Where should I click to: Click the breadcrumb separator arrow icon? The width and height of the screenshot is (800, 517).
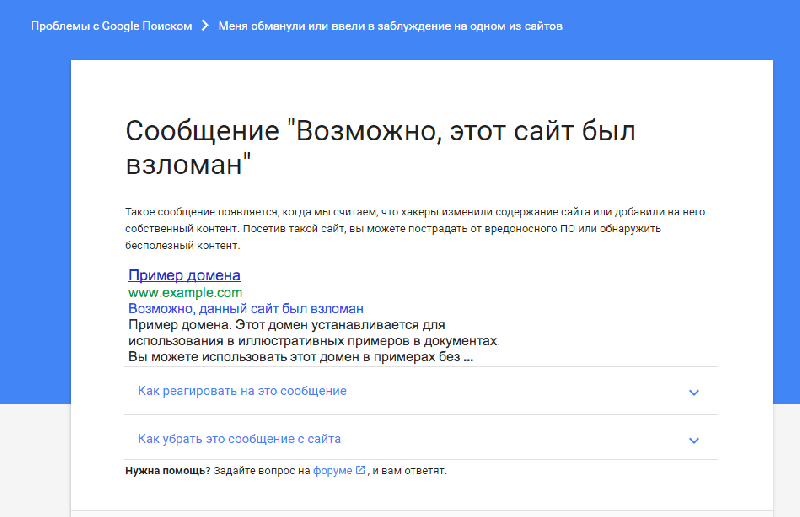click(x=204, y=25)
